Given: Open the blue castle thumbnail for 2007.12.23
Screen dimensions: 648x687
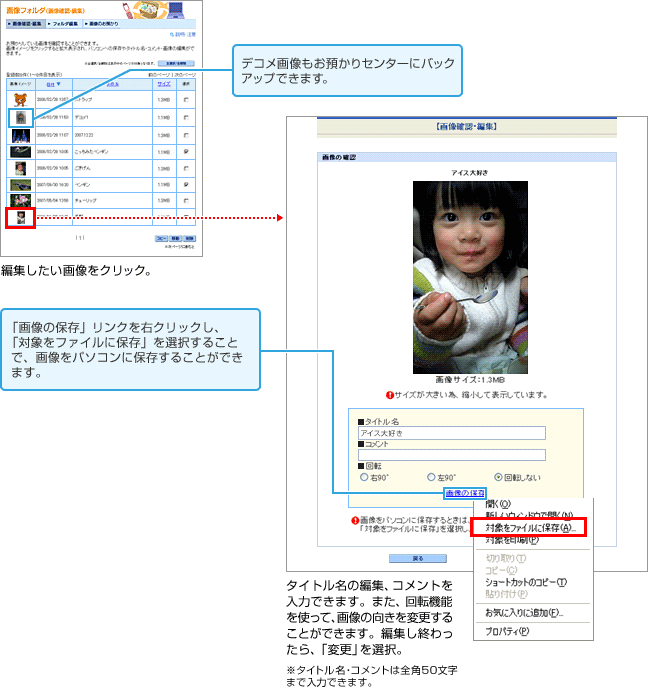Looking at the screenshot, I should pyautogui.click(x=21, y=135).
